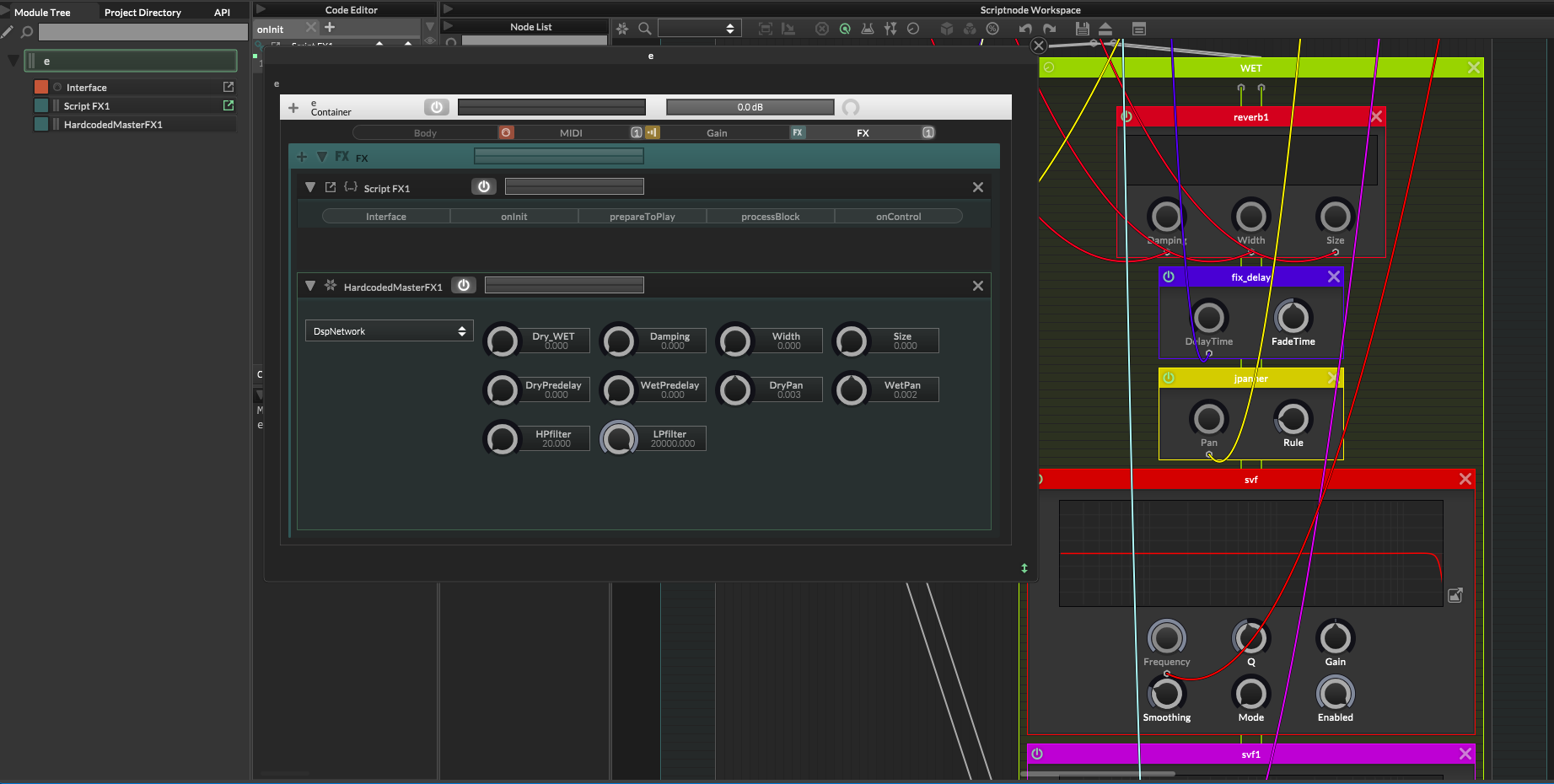Toggle power on the WET container node

(1049, 67)
